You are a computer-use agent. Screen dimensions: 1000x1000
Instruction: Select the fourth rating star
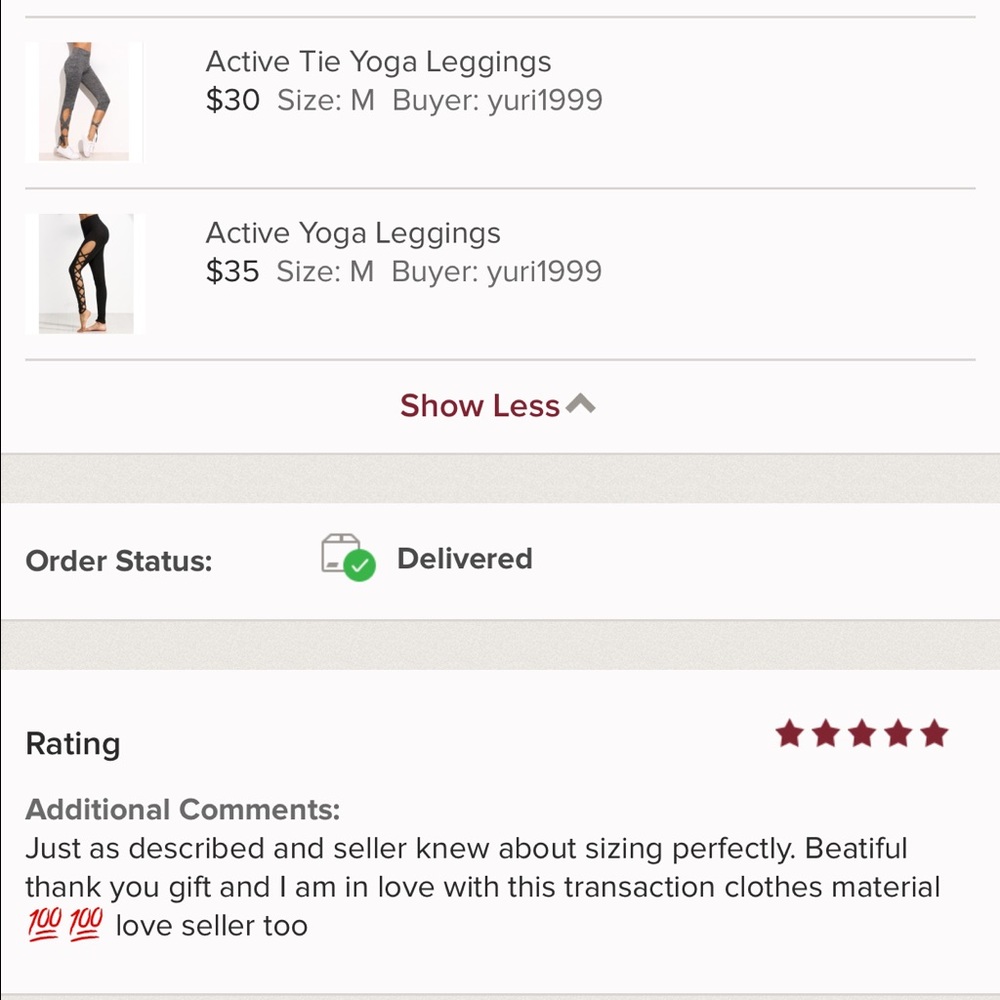[x=898, y=734]
